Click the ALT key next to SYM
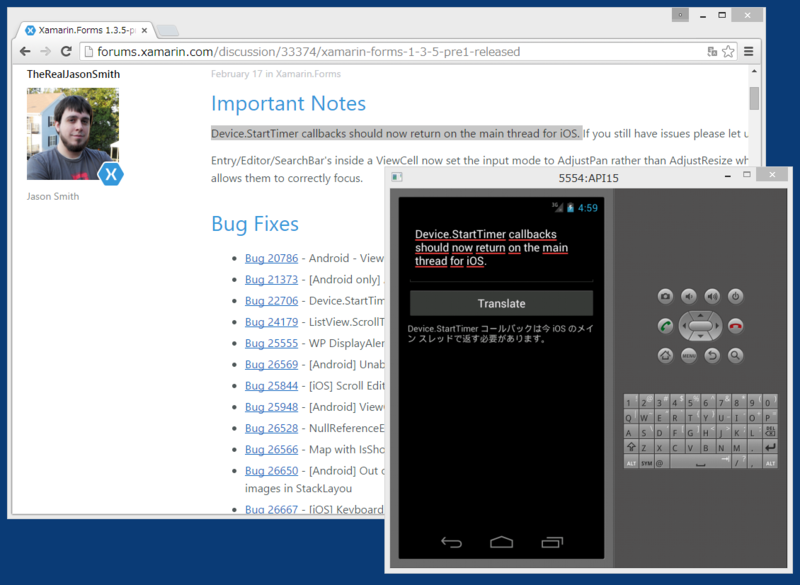800x585 pixels. (x=631, y=463)
